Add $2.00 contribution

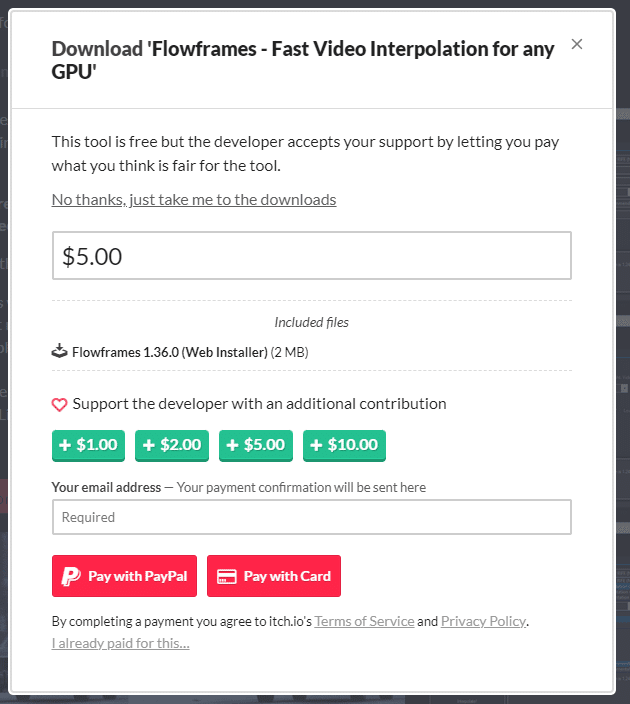click(x=172, y=445)
